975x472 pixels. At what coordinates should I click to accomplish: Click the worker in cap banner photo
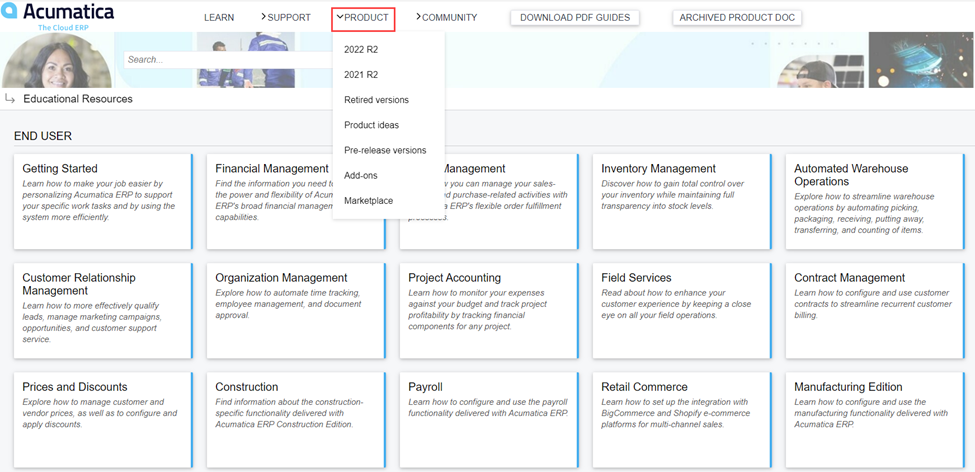[820, 71]
